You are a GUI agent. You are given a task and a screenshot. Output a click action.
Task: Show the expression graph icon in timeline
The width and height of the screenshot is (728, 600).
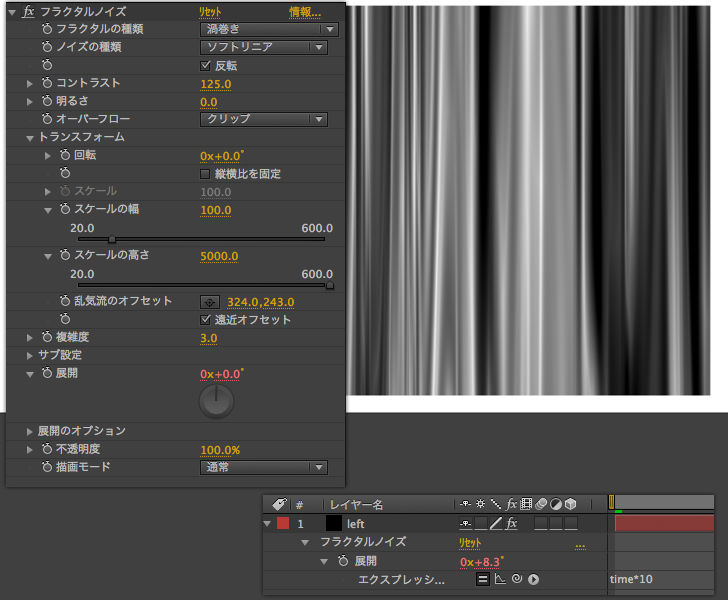(500, 579)
